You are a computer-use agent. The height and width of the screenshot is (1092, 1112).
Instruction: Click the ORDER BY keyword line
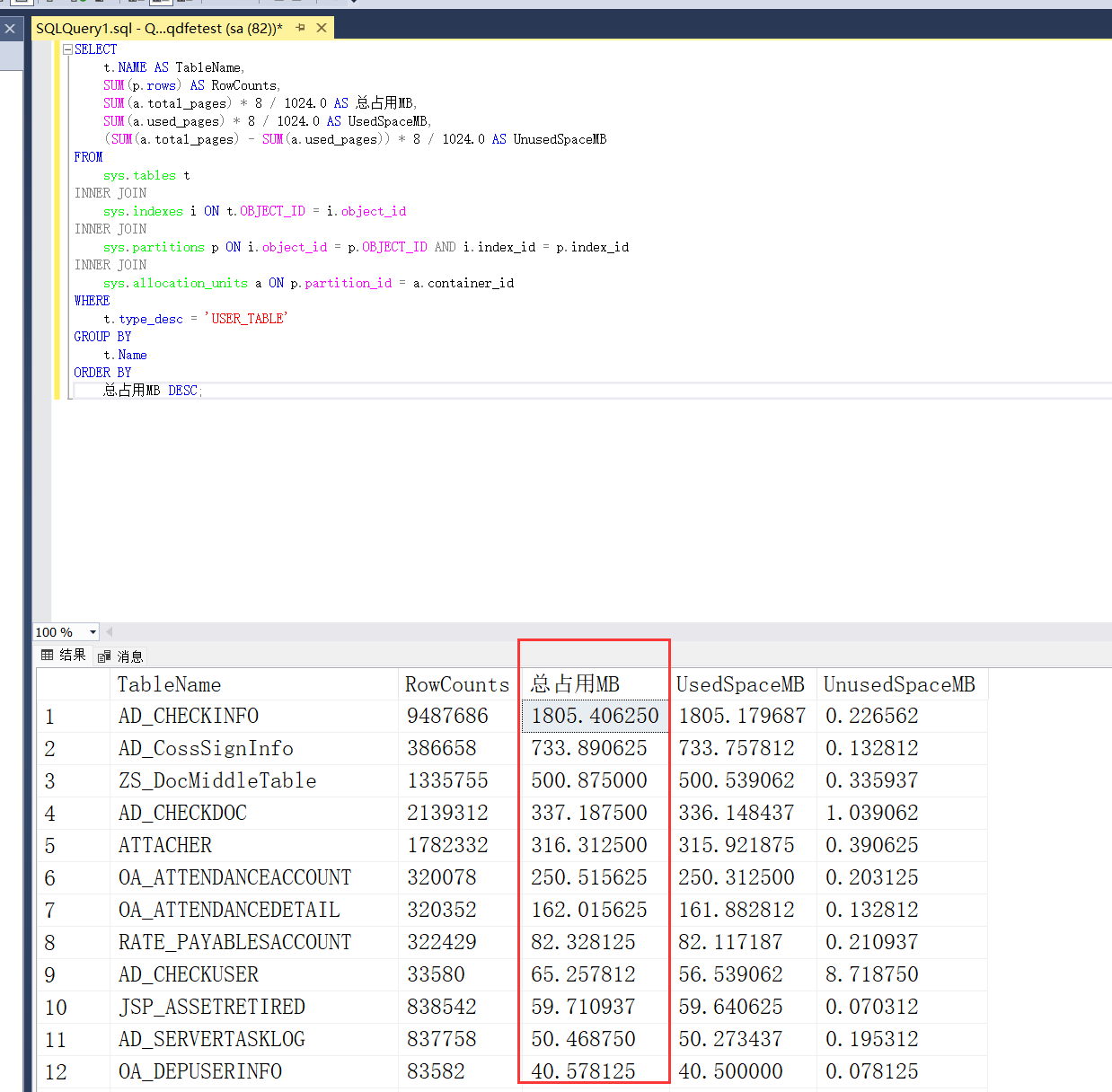(102, 372)
